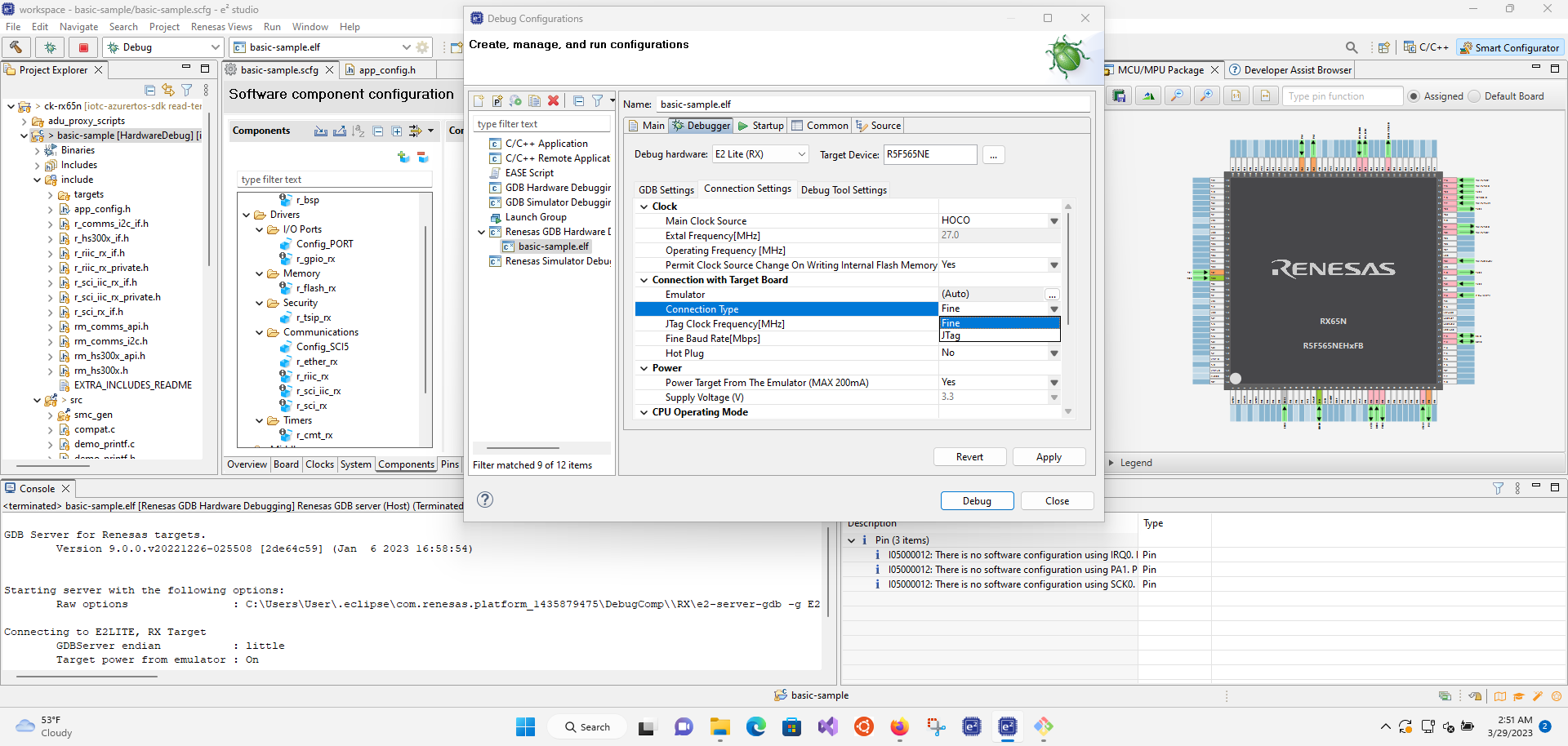
Task: Click the Zoom out magnifier in MCU/MPU Package
Action: click(x=1177, y=95)
